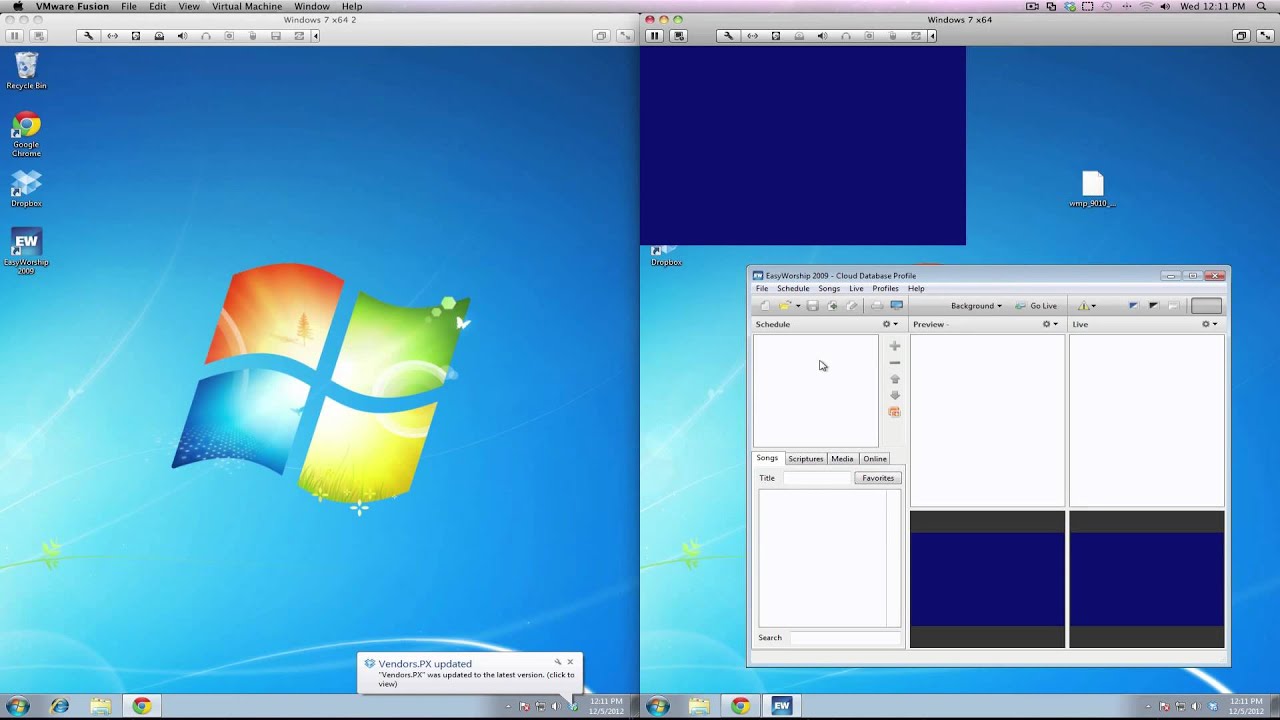Pause the Windows 7 x64 2 virtual machine
1280x720 pixels.
pos(15,36)
